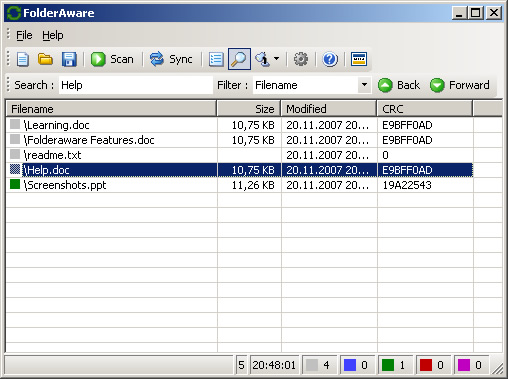Open a project with the folder icon
The height and width of the screenshot is (379, 508).
click(x=45, y=59)
